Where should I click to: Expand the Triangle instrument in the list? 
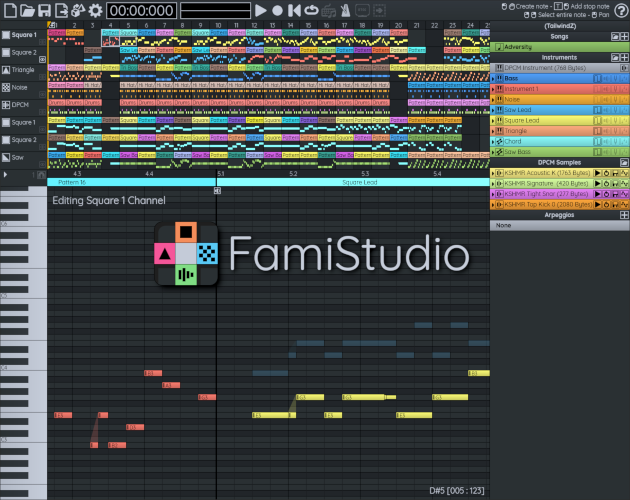tap(493, 131)
